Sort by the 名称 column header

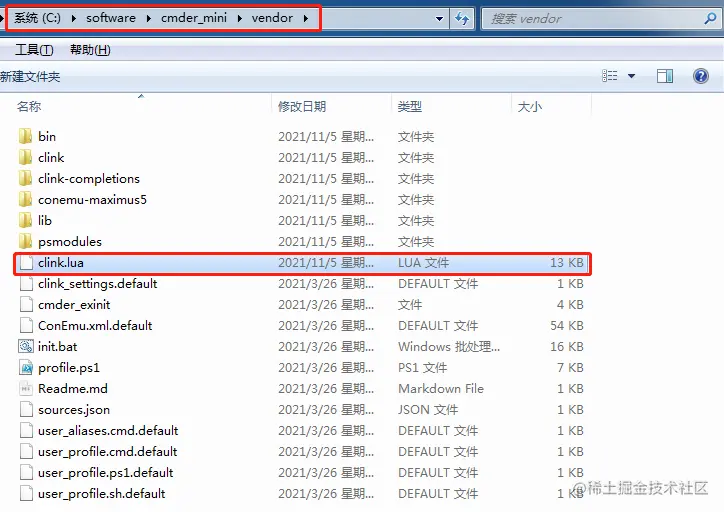29,107
